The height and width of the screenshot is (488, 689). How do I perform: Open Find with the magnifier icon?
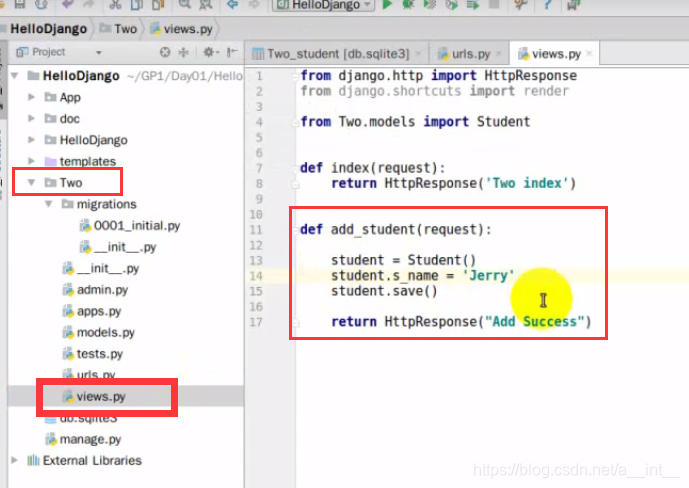pos(185,4)
